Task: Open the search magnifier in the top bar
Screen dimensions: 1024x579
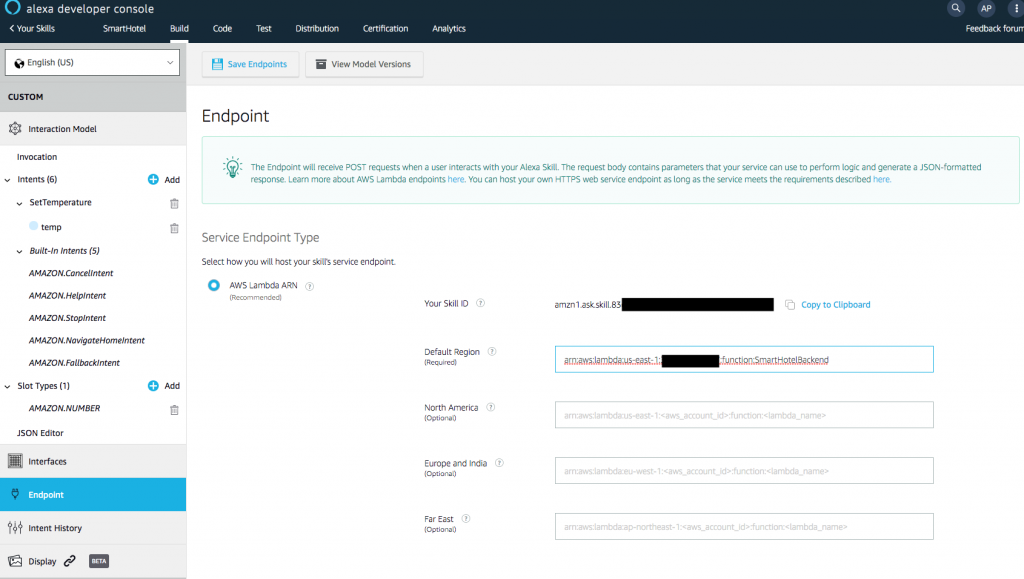Action: click(955, 8)
